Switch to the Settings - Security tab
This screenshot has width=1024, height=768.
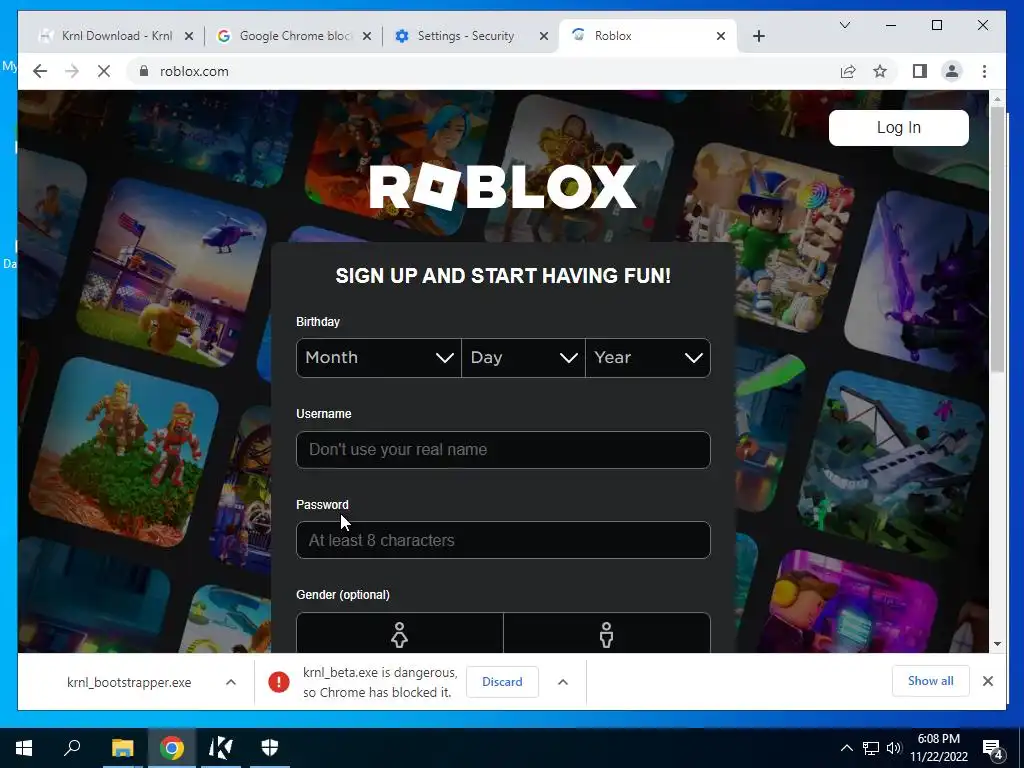tap(464, 36)
